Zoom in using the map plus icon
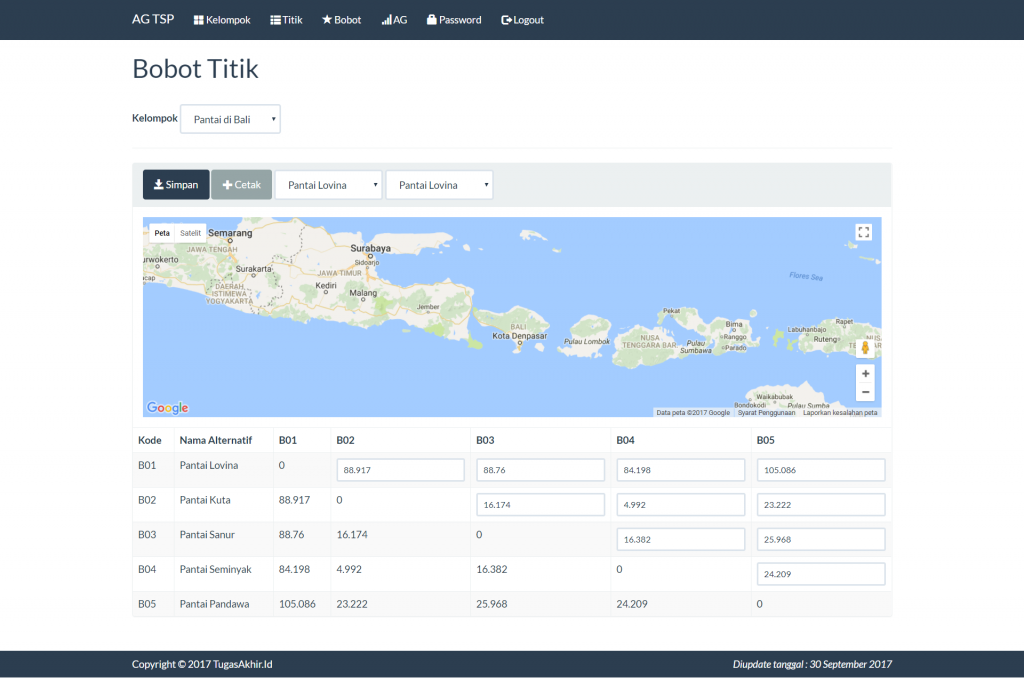The image size is (1024, 678). 865,372
